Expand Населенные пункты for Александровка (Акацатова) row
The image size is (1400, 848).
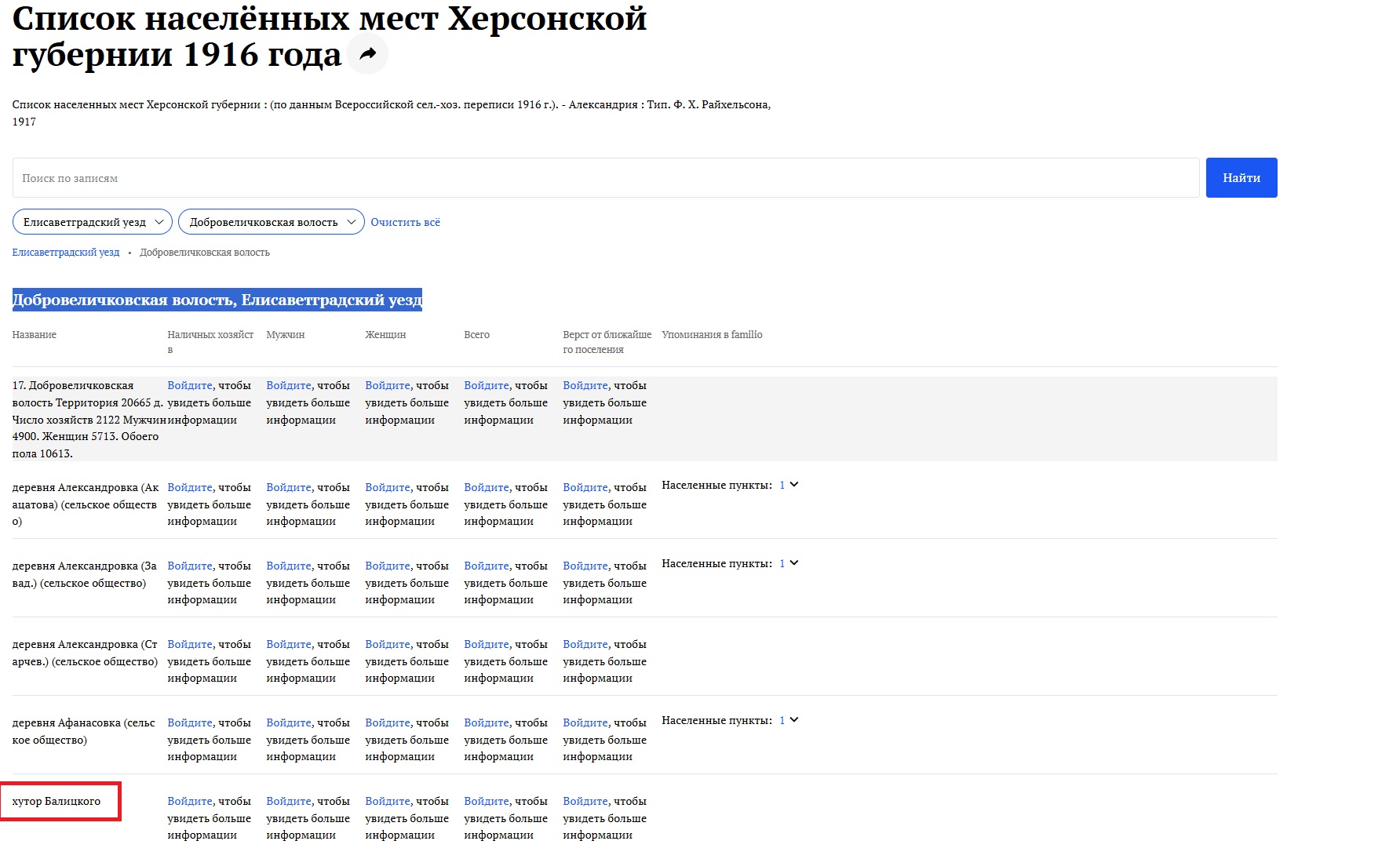794,485
